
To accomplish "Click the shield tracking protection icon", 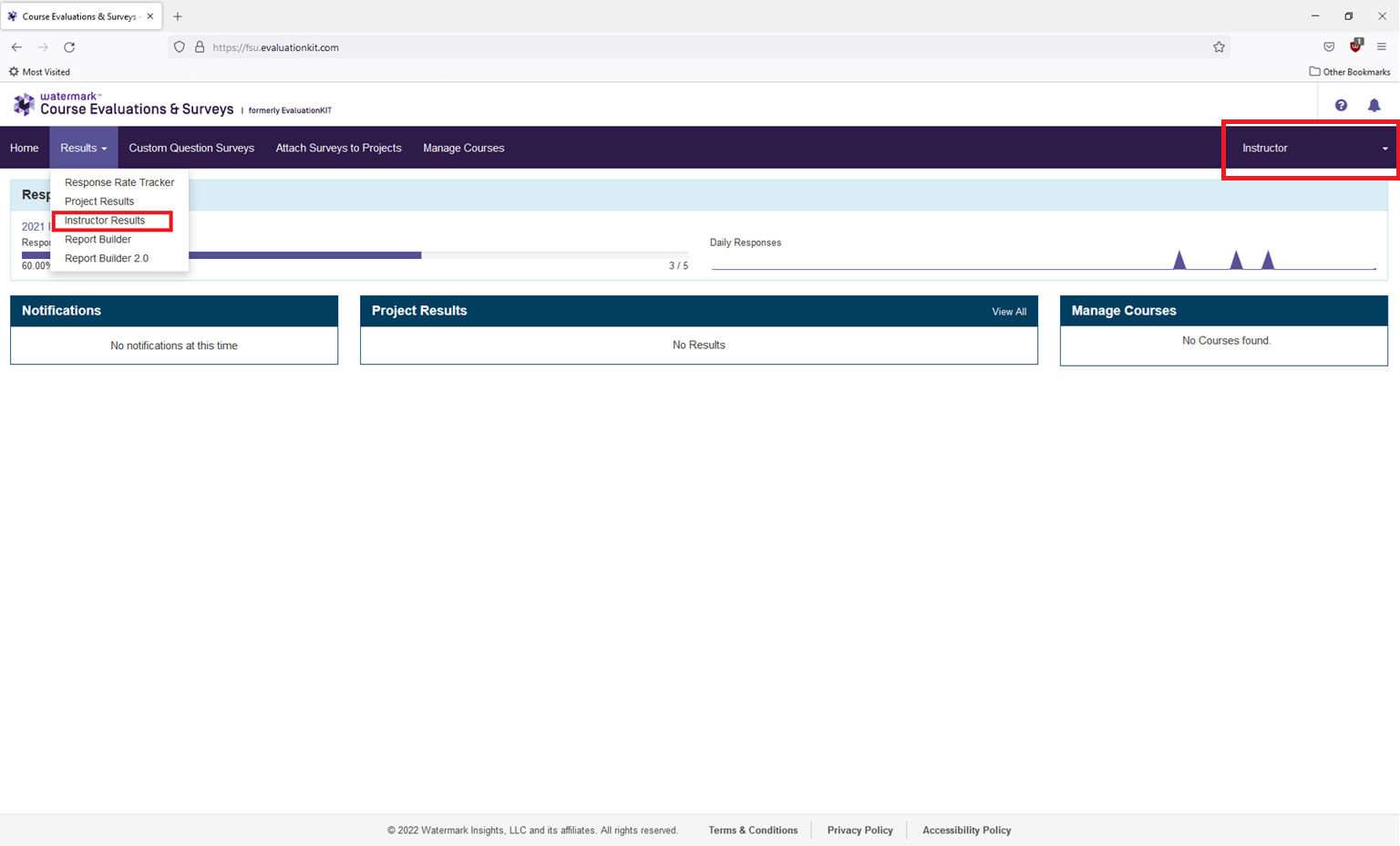I will (x=180, y=47).
